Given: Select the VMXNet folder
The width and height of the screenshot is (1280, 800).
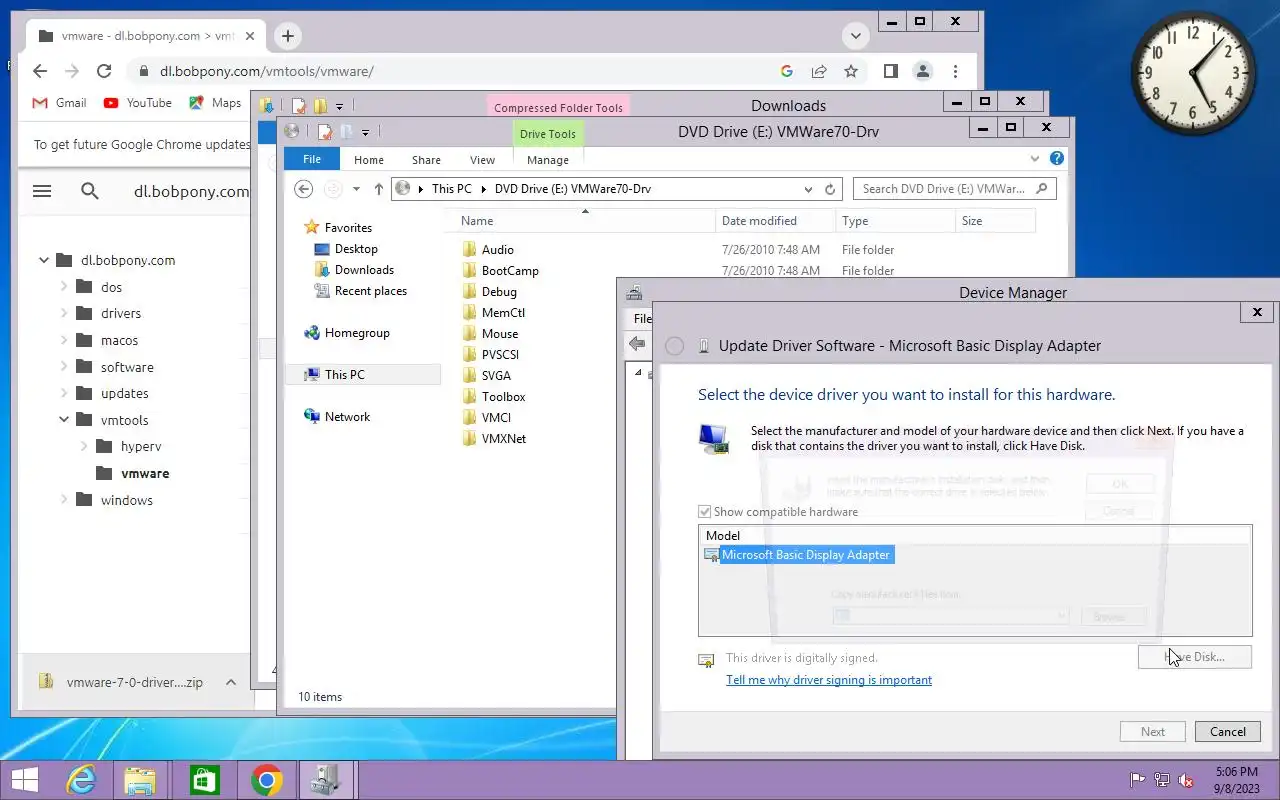Looking at the screenshot, I should (x=504, y=439).
